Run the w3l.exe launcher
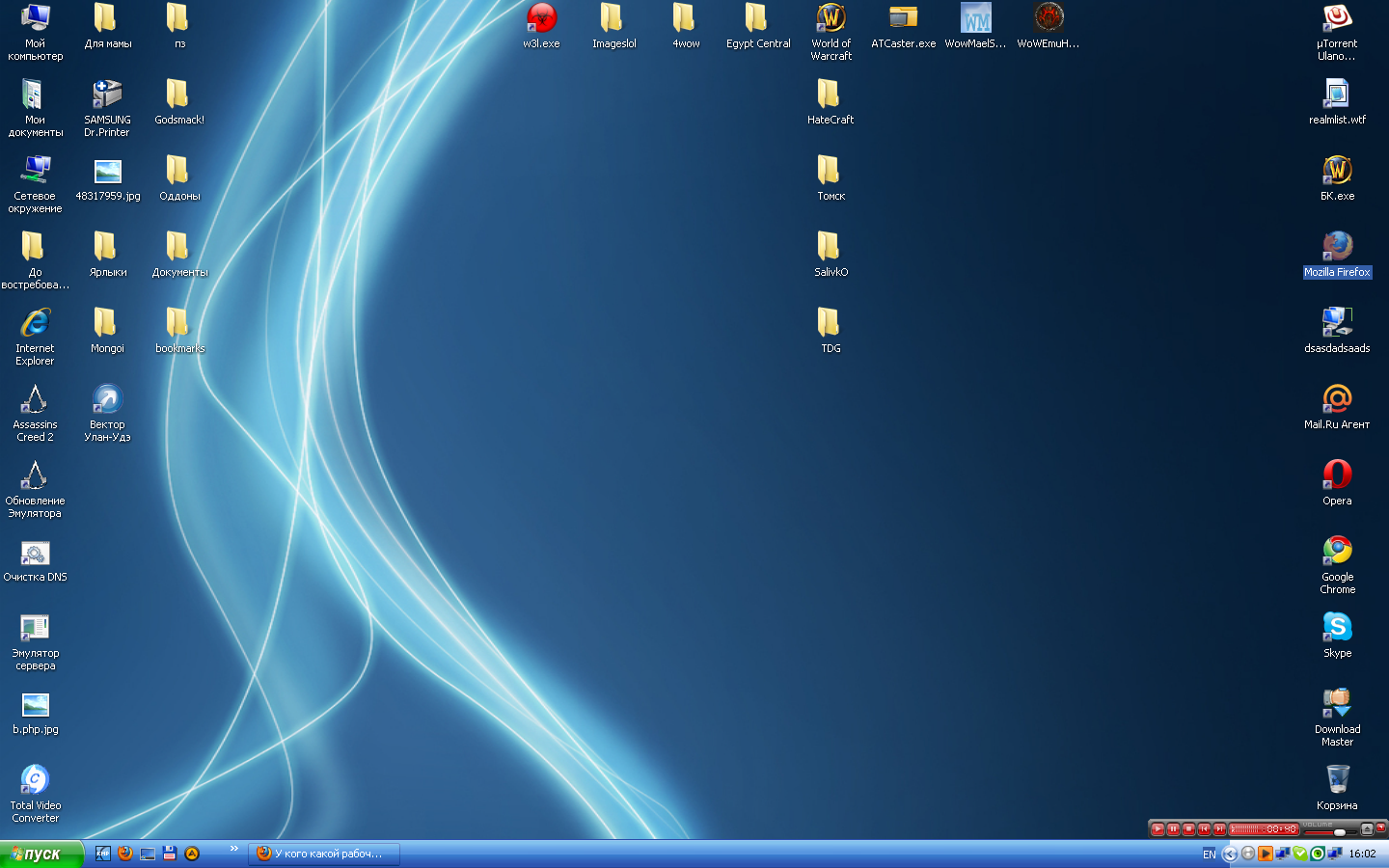Screen dimensions: 1389x868 pyautogui.click(x=541, y=17)
